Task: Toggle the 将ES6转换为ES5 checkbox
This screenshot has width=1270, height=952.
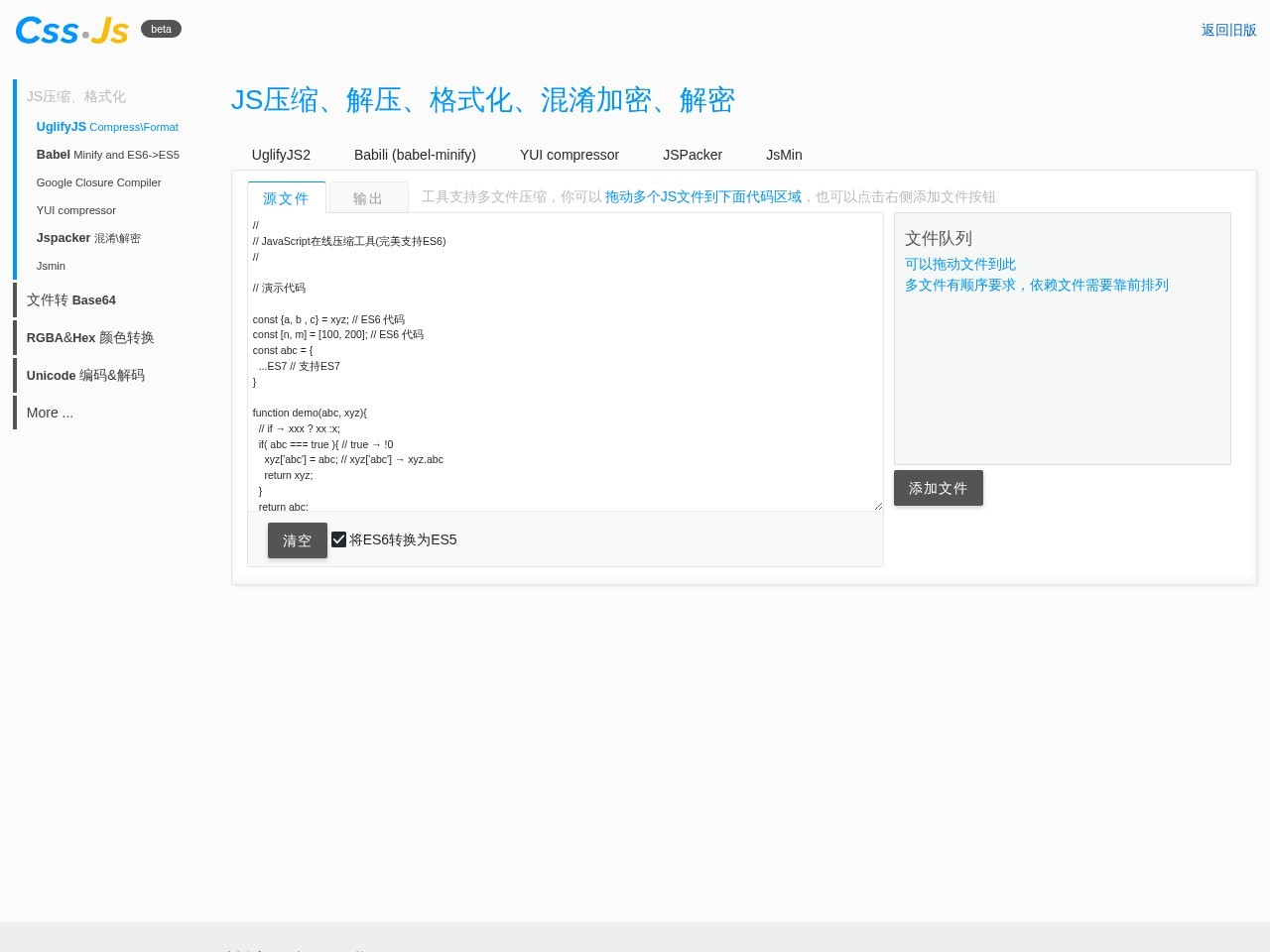Action: click(339, 539)
